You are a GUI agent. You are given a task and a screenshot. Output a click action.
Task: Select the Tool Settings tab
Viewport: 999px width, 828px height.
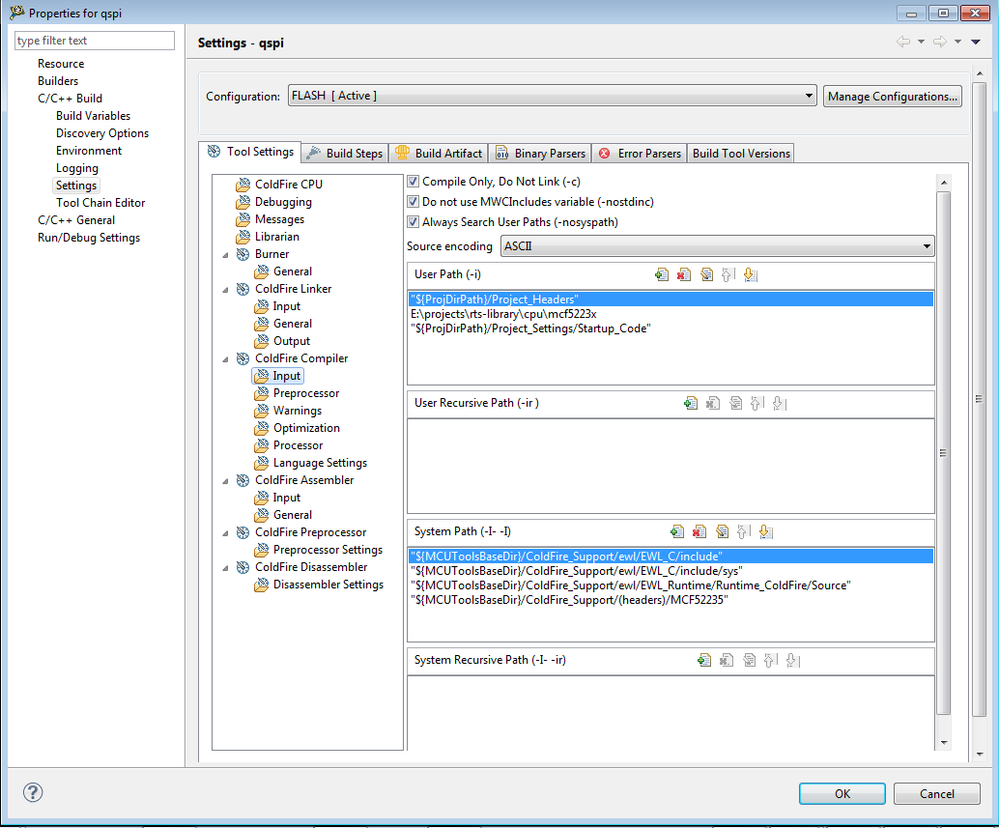(250, 152)
